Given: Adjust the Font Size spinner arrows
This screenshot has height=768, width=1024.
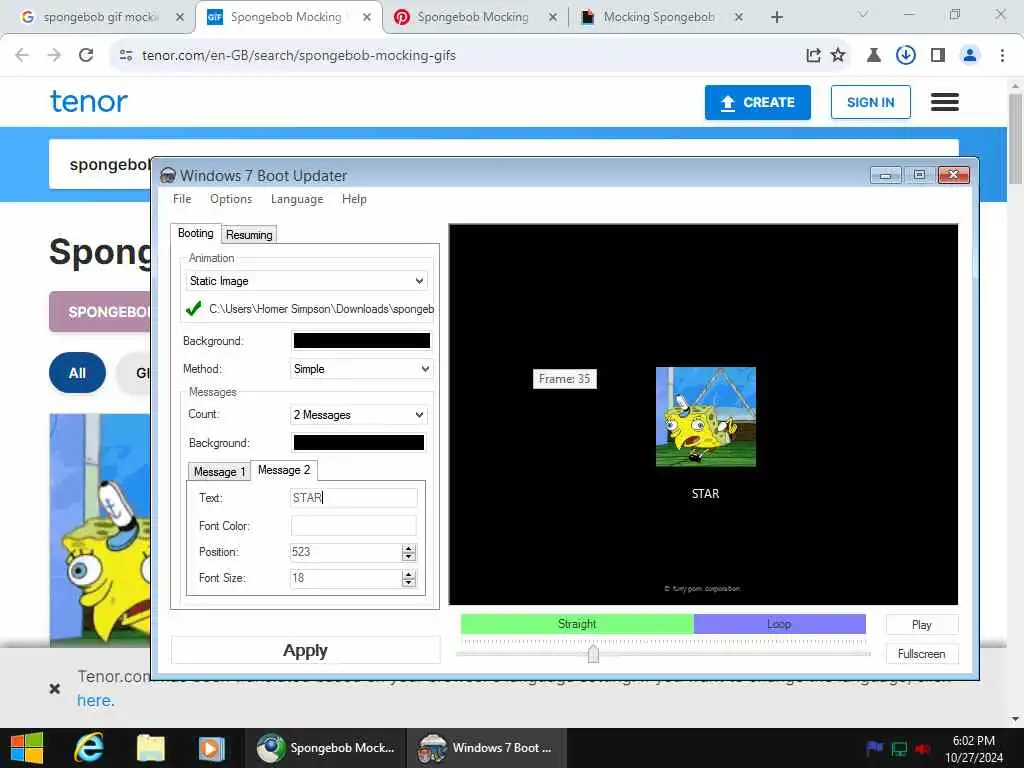Looking at the screenshot, I should 409,579.
